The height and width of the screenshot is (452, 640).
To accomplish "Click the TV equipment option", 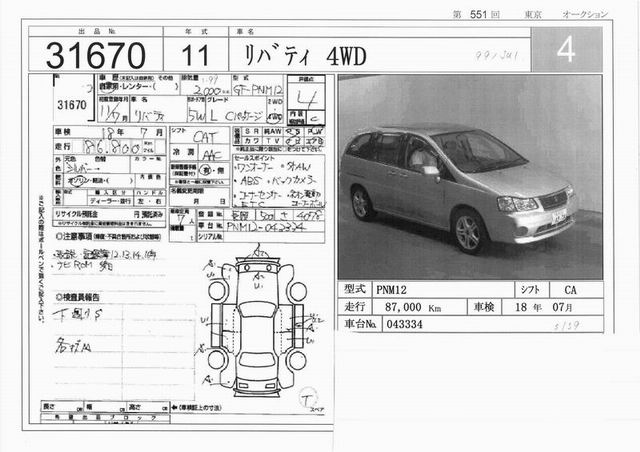I will 273,141.
